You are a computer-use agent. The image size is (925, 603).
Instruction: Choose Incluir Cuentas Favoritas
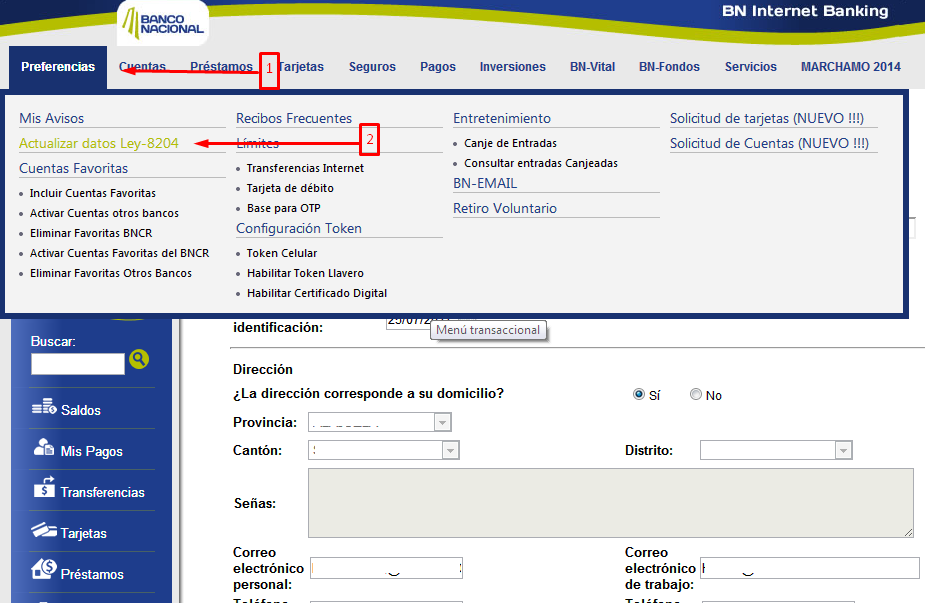93,193
